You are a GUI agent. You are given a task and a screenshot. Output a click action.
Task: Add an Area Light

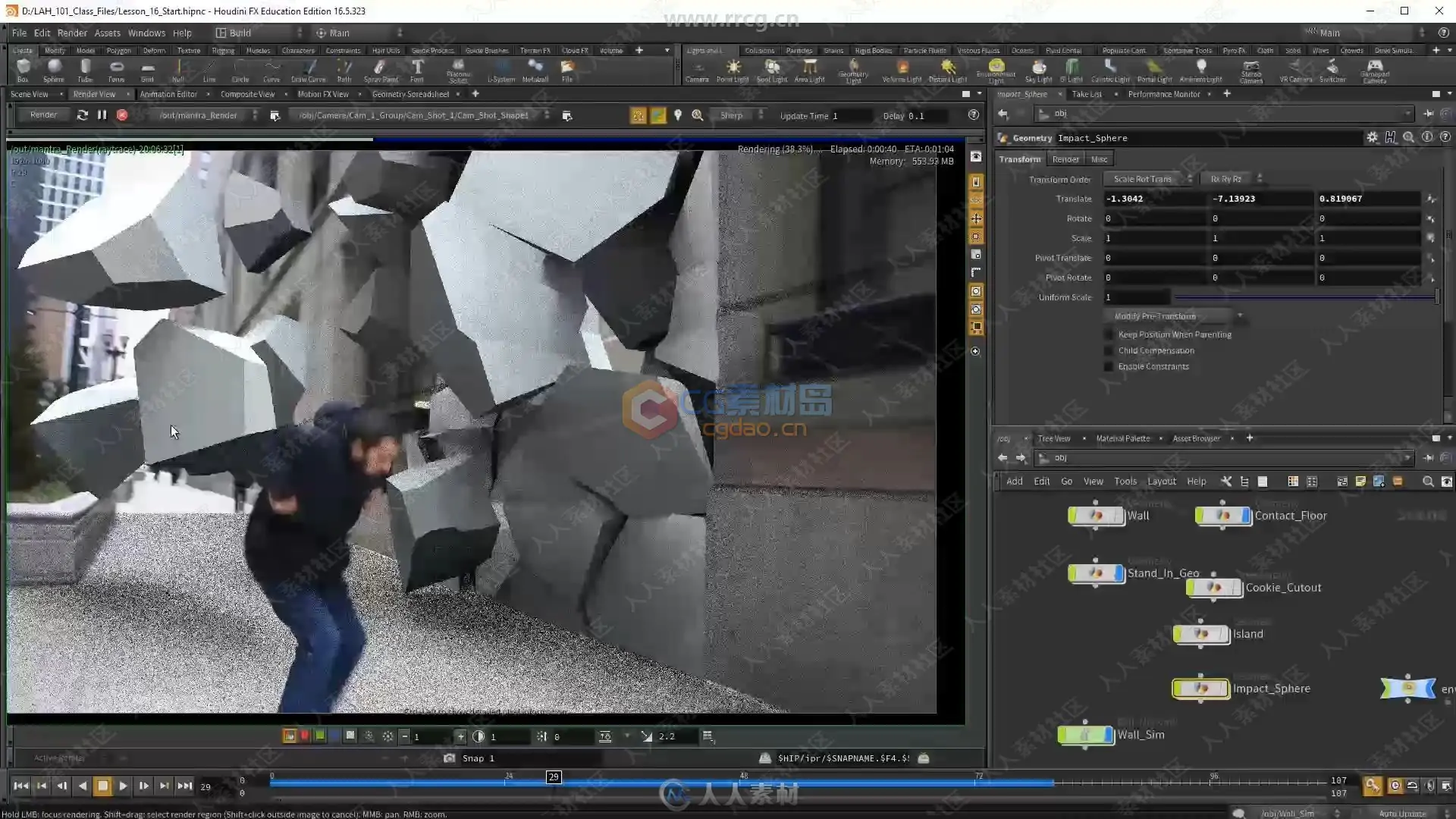point(810,71)
